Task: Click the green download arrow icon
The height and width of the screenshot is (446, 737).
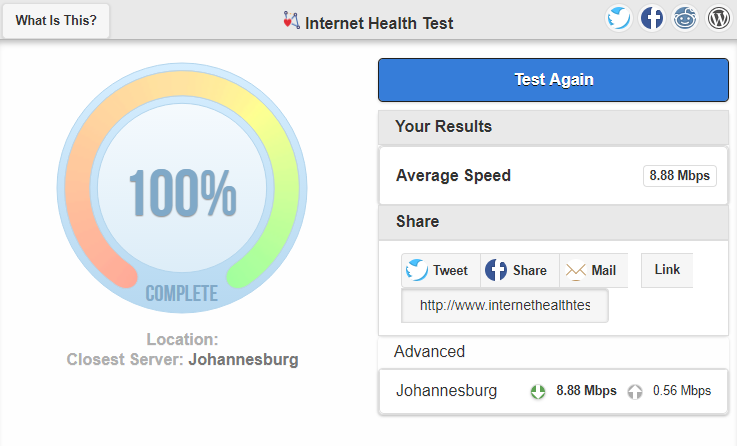Action: tap(538, 391)
